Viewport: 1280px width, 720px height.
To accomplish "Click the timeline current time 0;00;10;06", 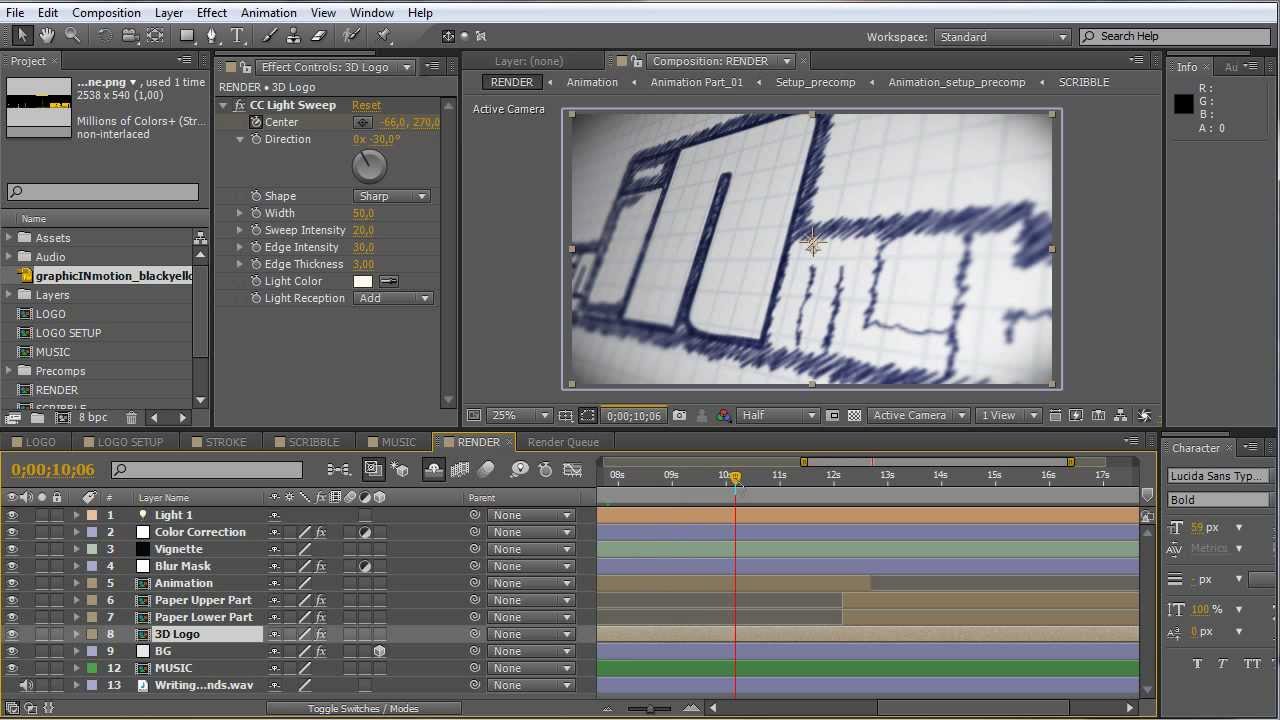I will 53,470.
